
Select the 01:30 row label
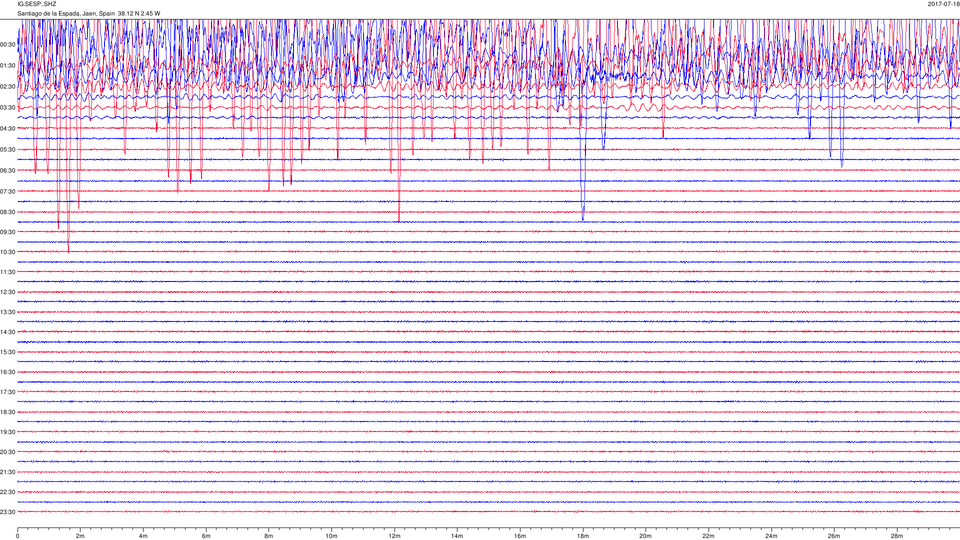click(8, 66)
